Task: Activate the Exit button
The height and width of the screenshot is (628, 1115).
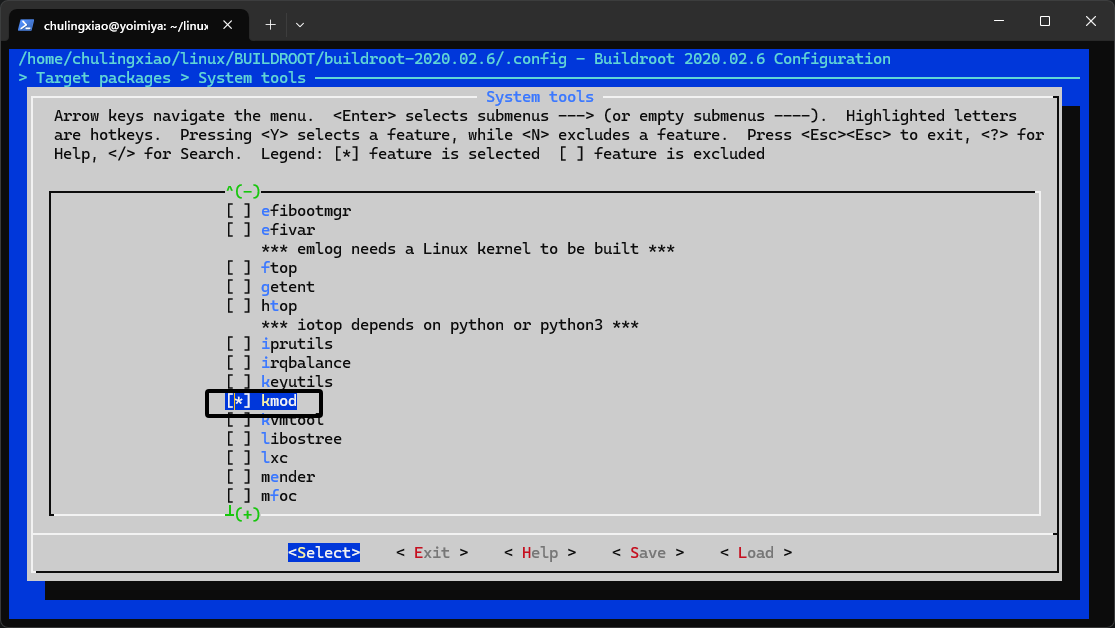Action: (432, 553)
